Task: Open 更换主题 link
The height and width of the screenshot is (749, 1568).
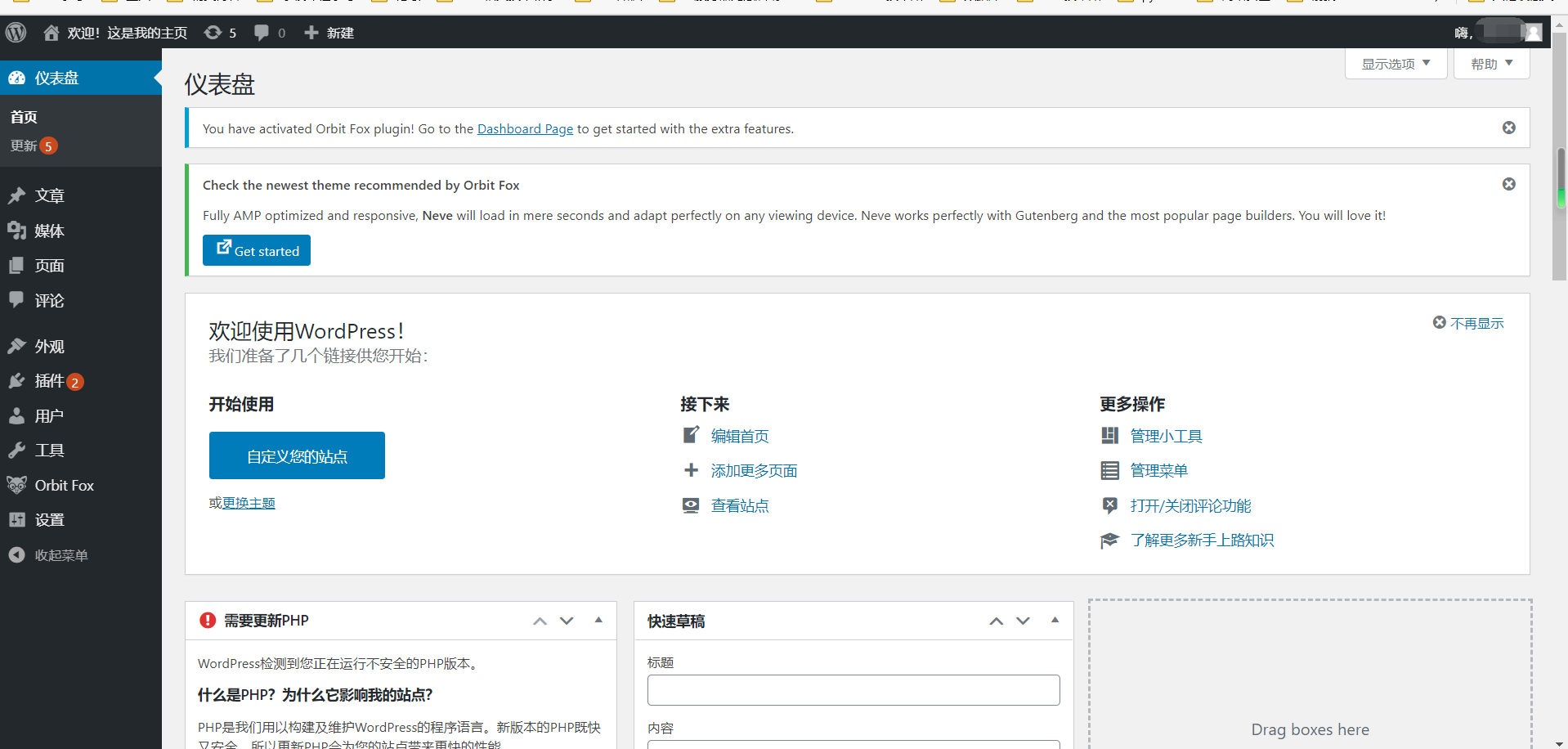Action: (249, 503)
